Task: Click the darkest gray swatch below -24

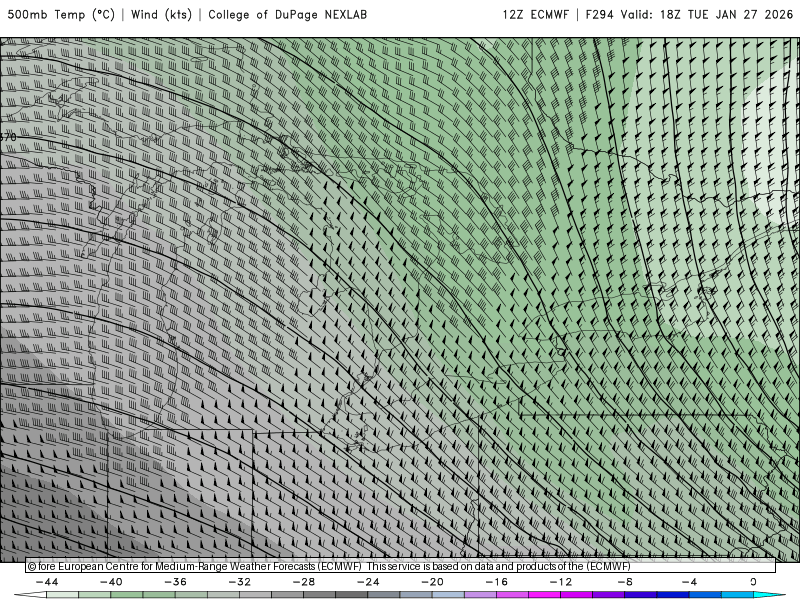Action: (352, 595)
